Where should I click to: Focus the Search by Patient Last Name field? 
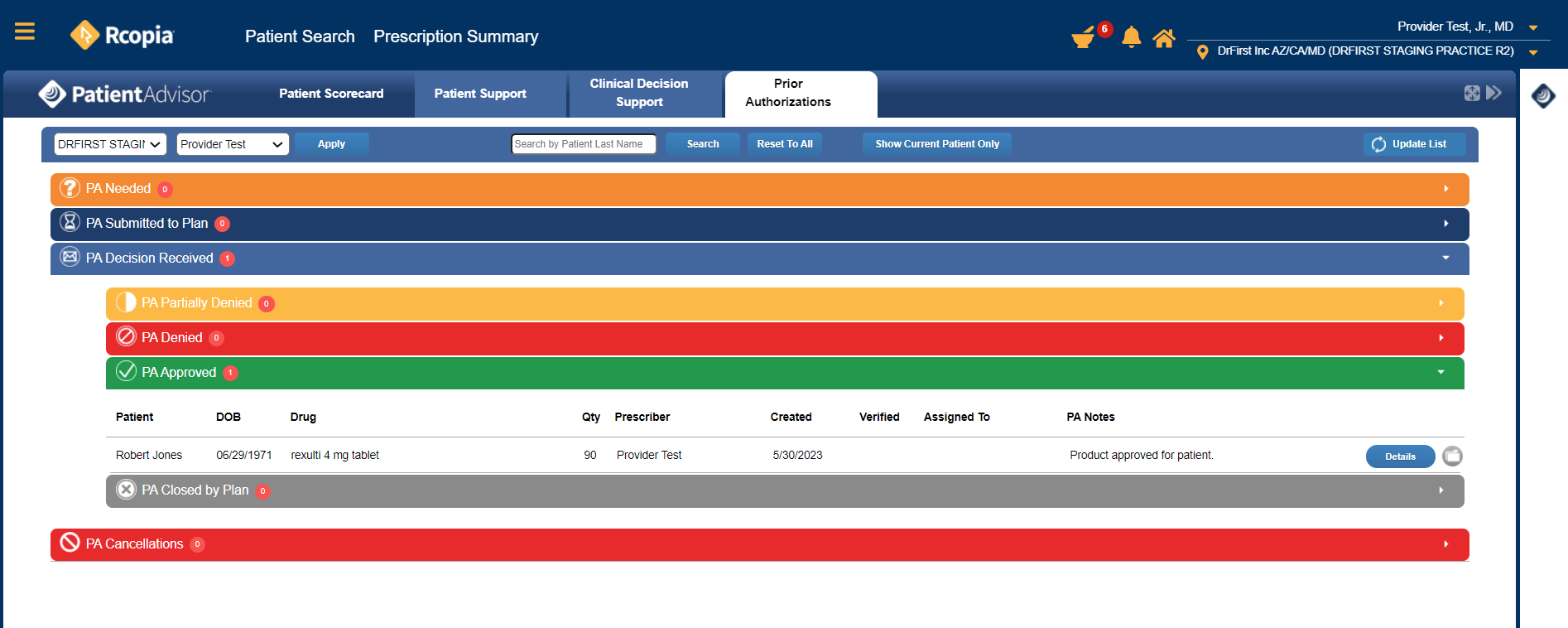(584, 144)
